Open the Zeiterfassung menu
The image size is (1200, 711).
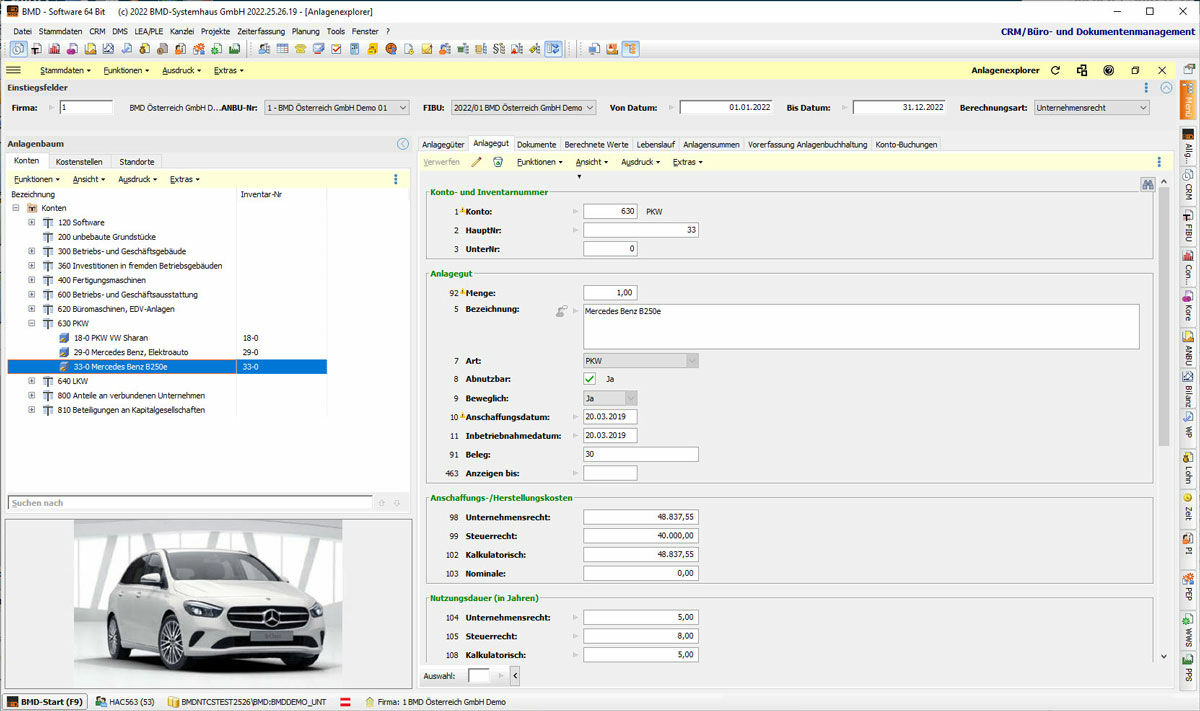pyautogui.click(x=260, y=31)
